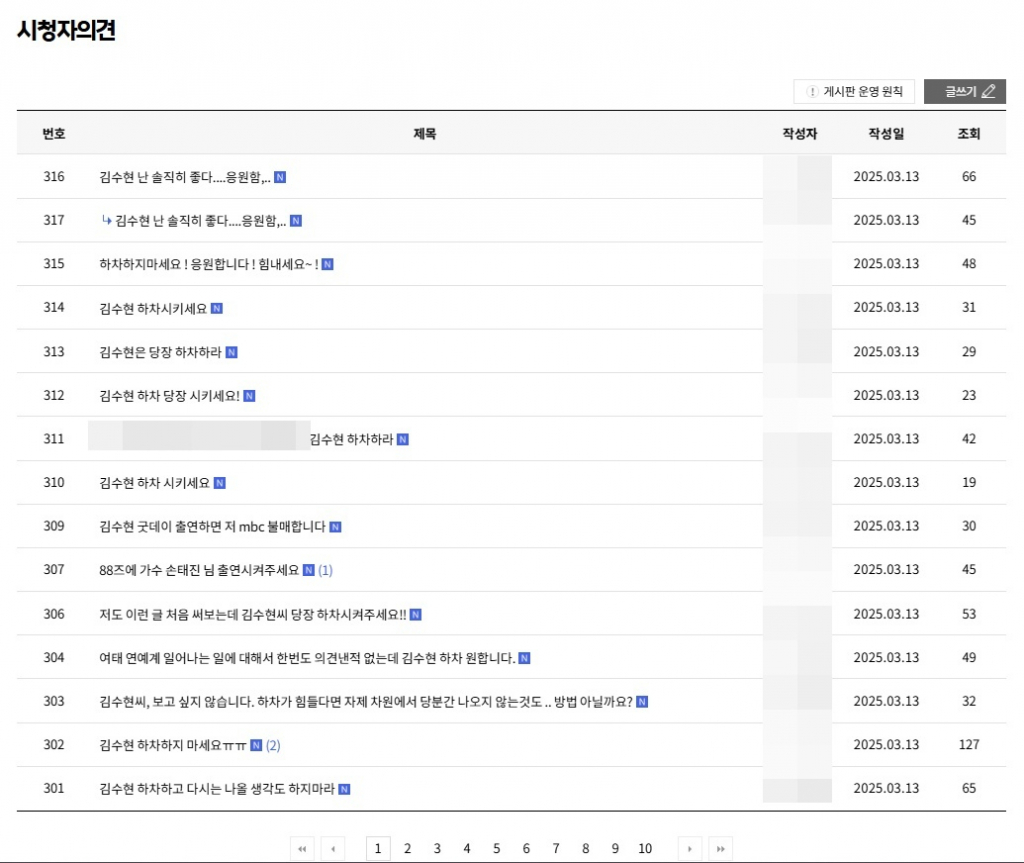This screenshot has width=1024, height=863.
Task: Click the new badge on post 316
Action: click(x=280, y=177)
